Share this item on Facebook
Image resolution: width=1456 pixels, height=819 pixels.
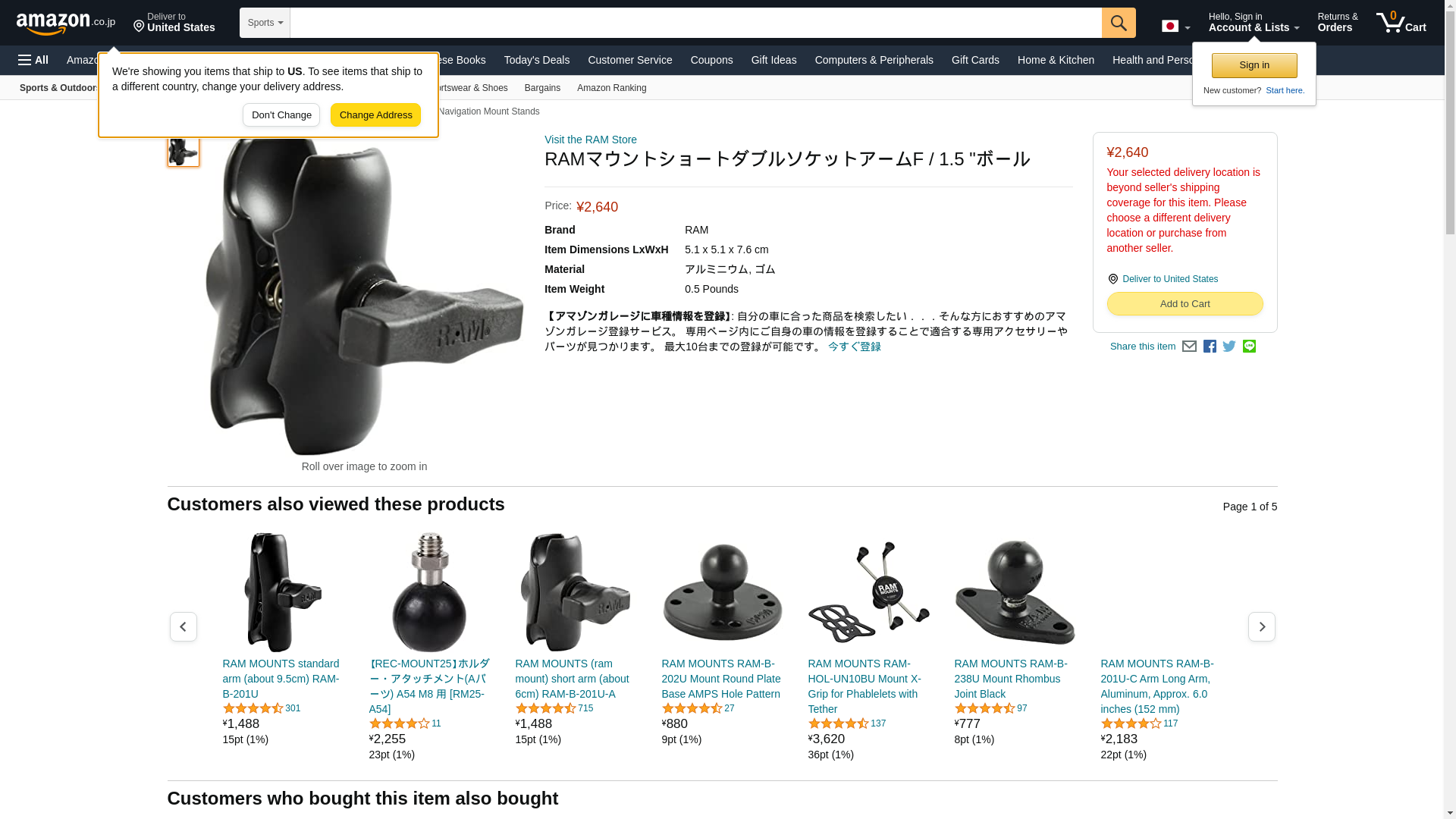[1210, 347]
